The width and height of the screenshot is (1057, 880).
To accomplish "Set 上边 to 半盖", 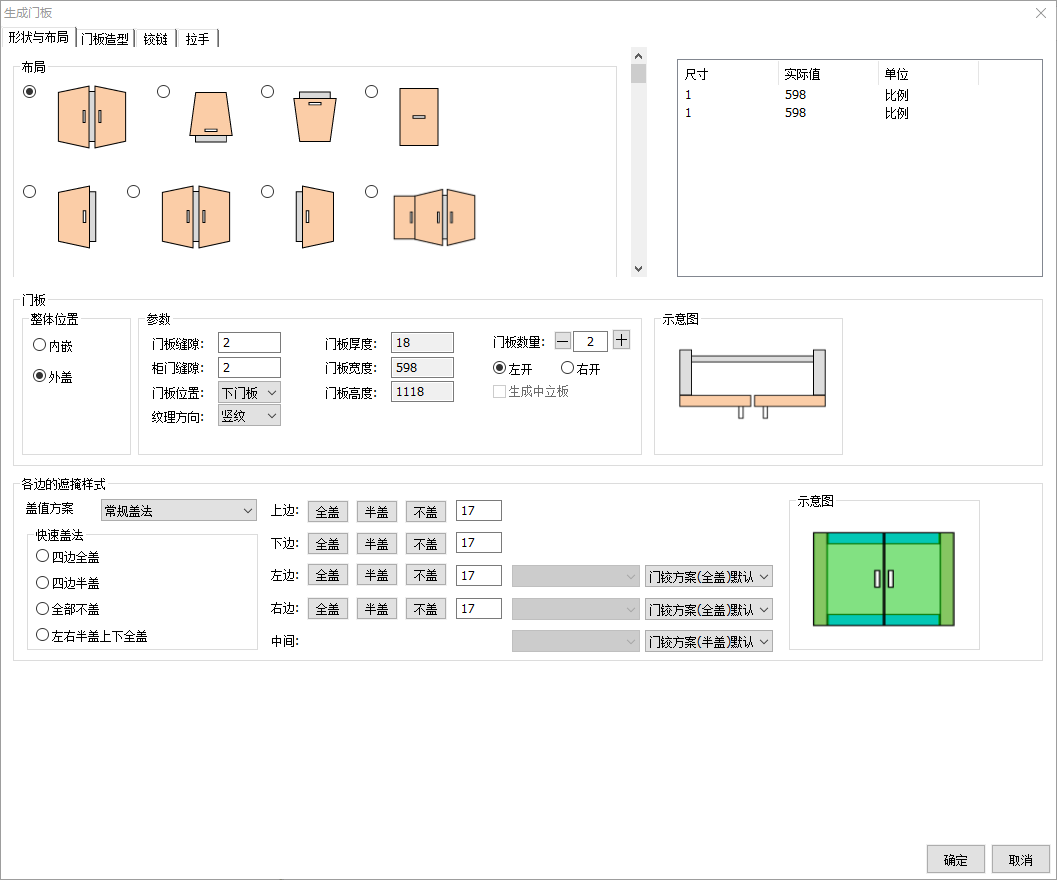I will coord(377,512).
